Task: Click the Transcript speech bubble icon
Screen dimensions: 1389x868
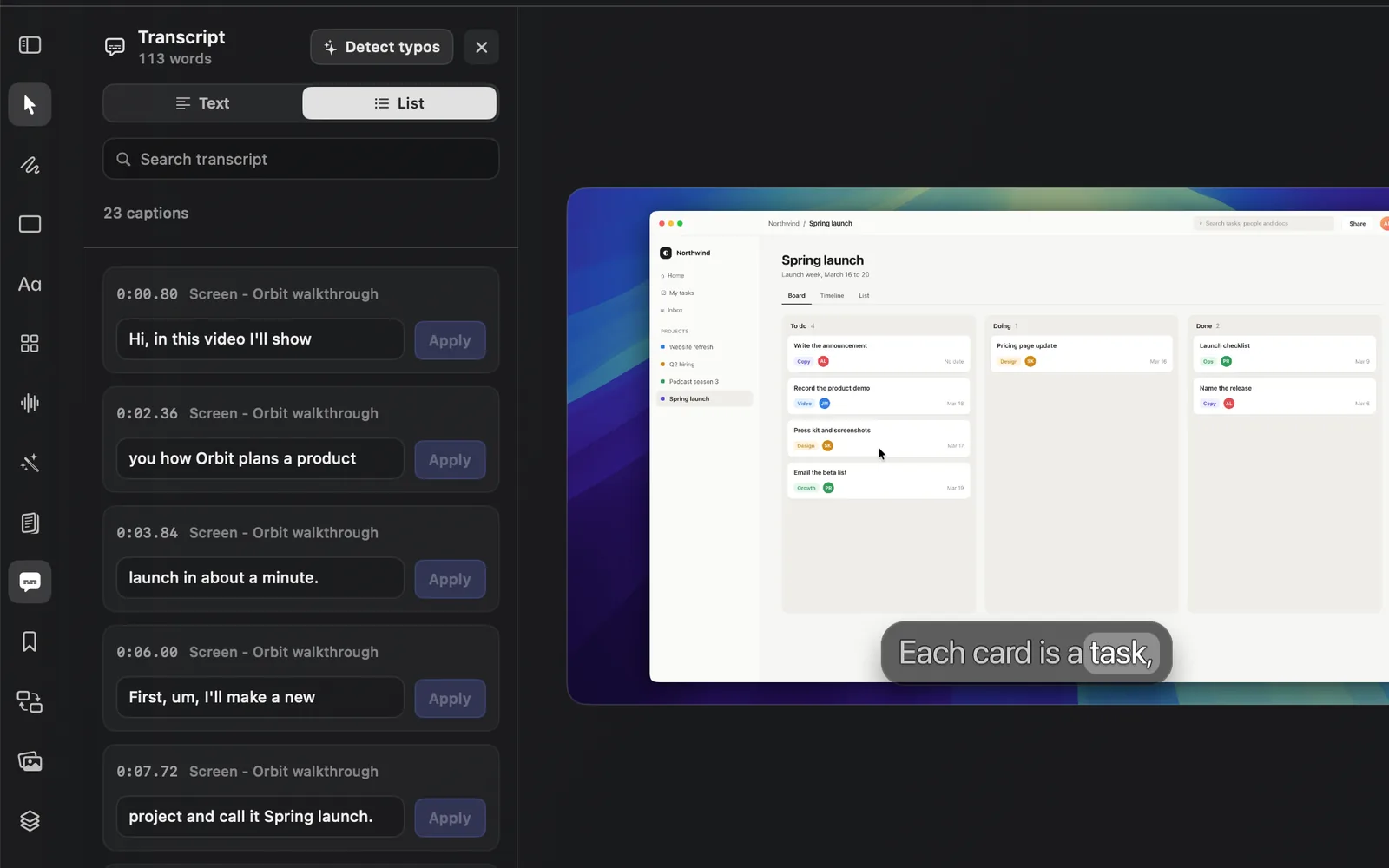Action: 115,47
